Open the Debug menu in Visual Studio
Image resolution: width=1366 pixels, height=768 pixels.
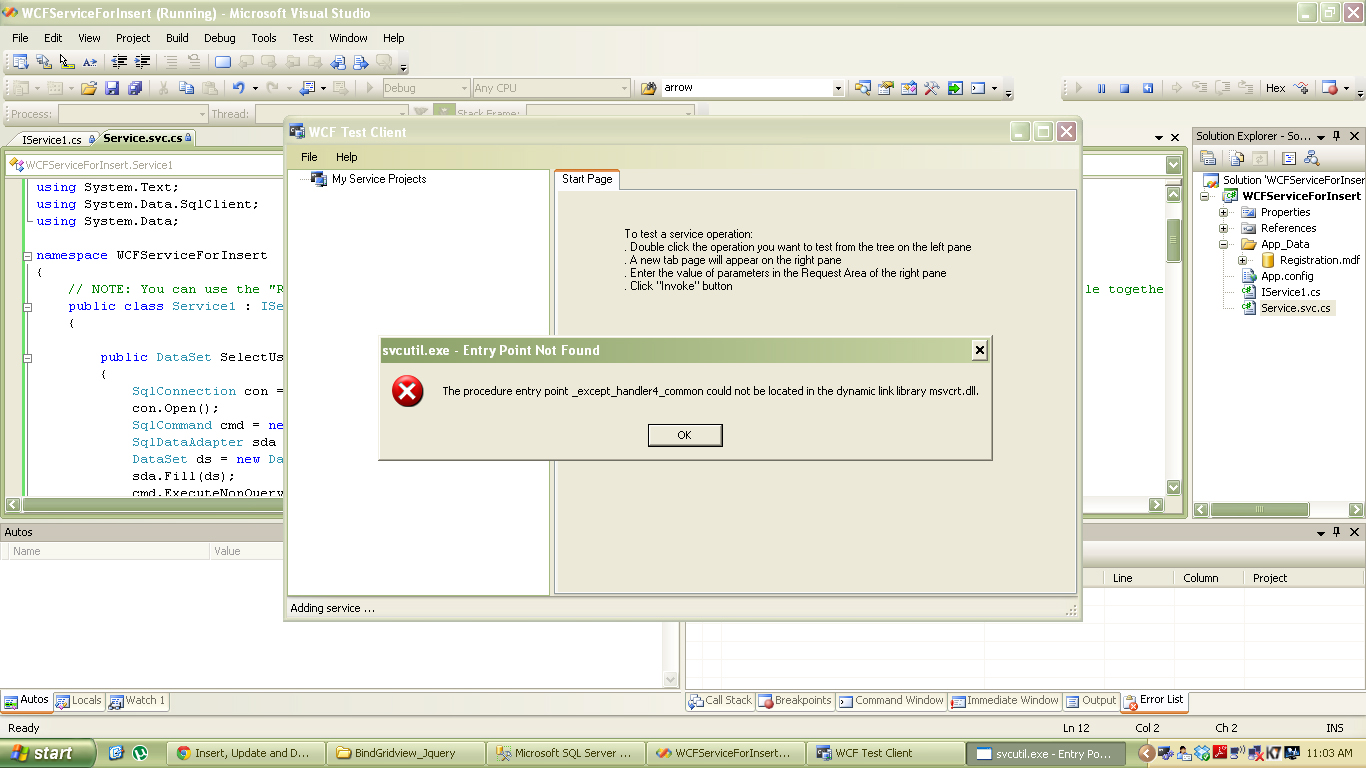point(220,38)
